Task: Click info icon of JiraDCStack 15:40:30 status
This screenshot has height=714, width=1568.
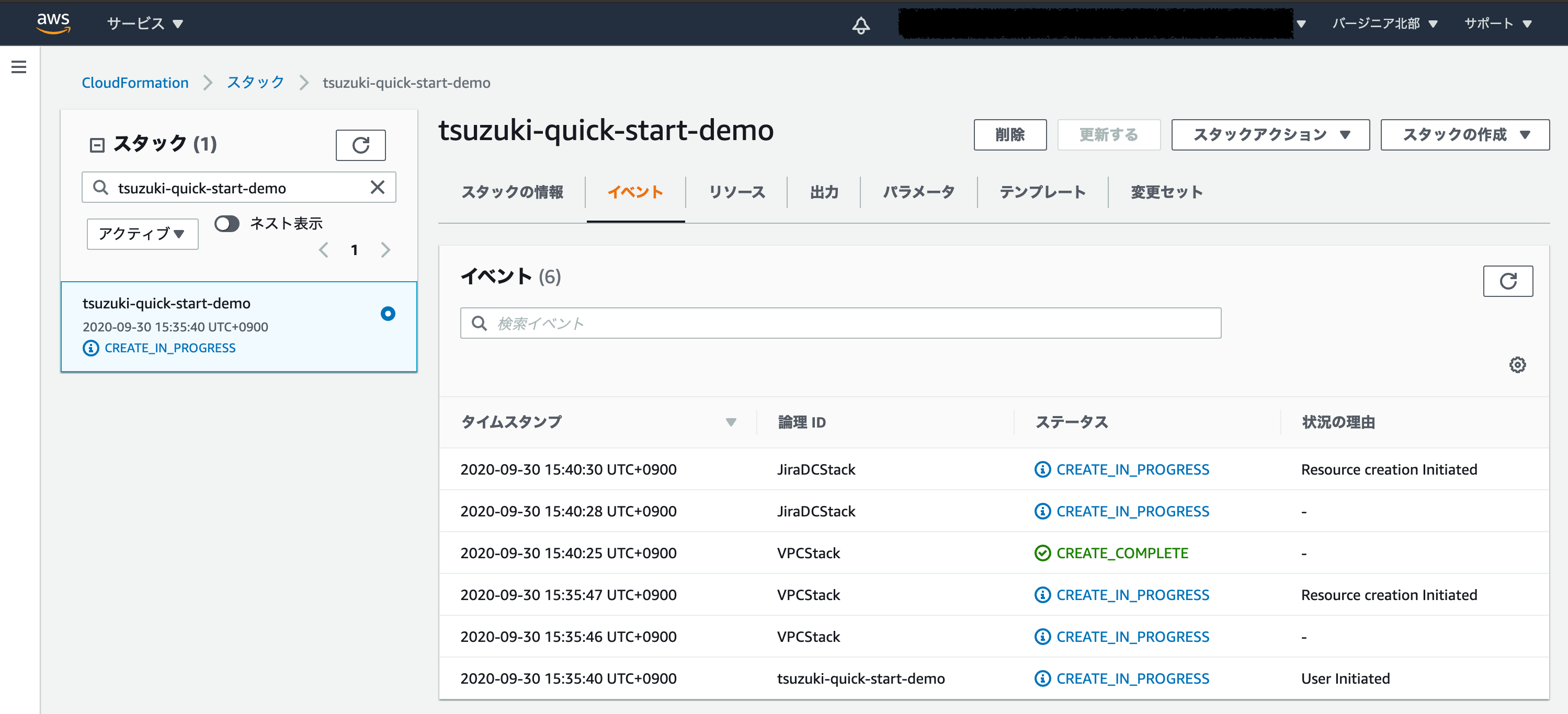Action: coord(1042,469)
